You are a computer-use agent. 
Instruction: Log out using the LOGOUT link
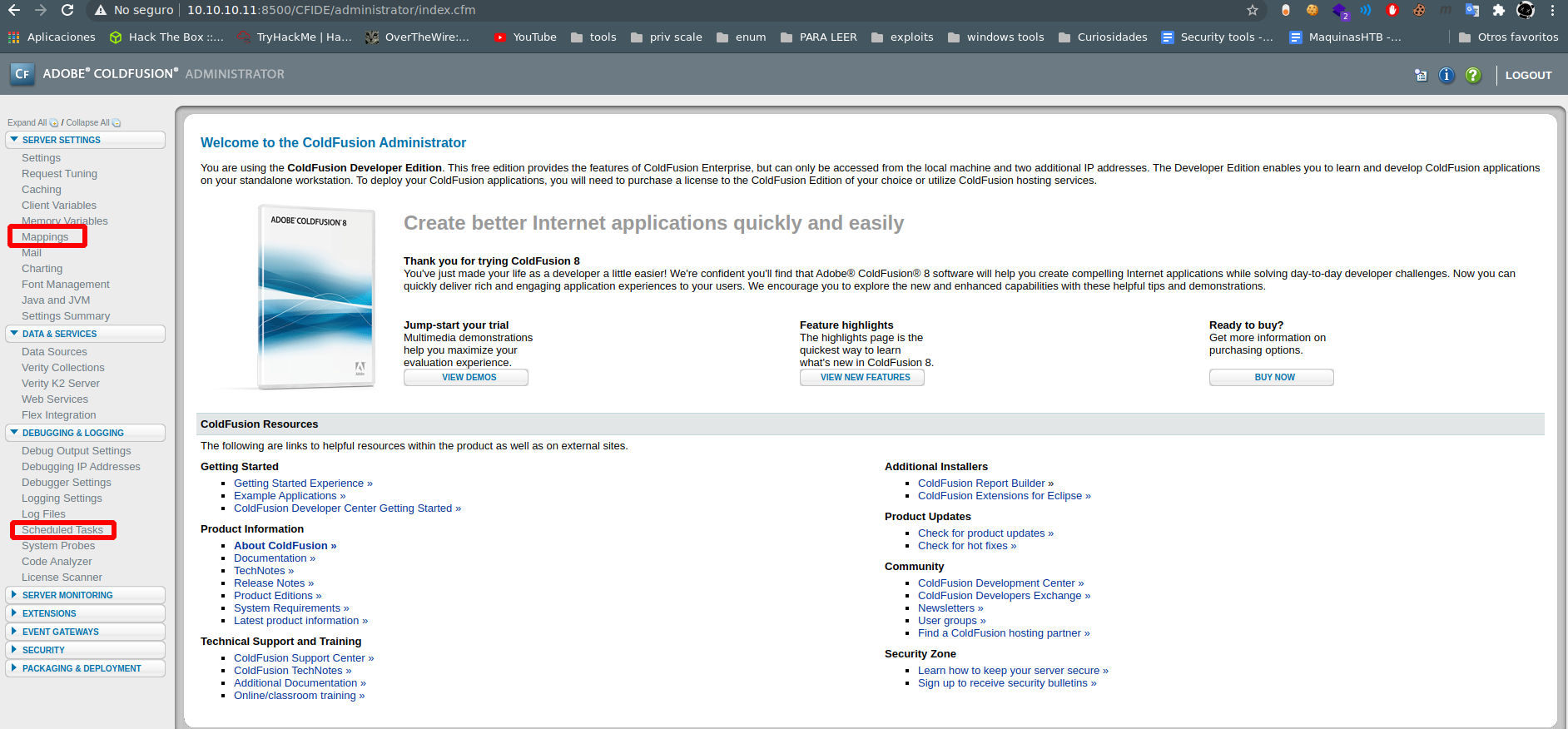1529,75
